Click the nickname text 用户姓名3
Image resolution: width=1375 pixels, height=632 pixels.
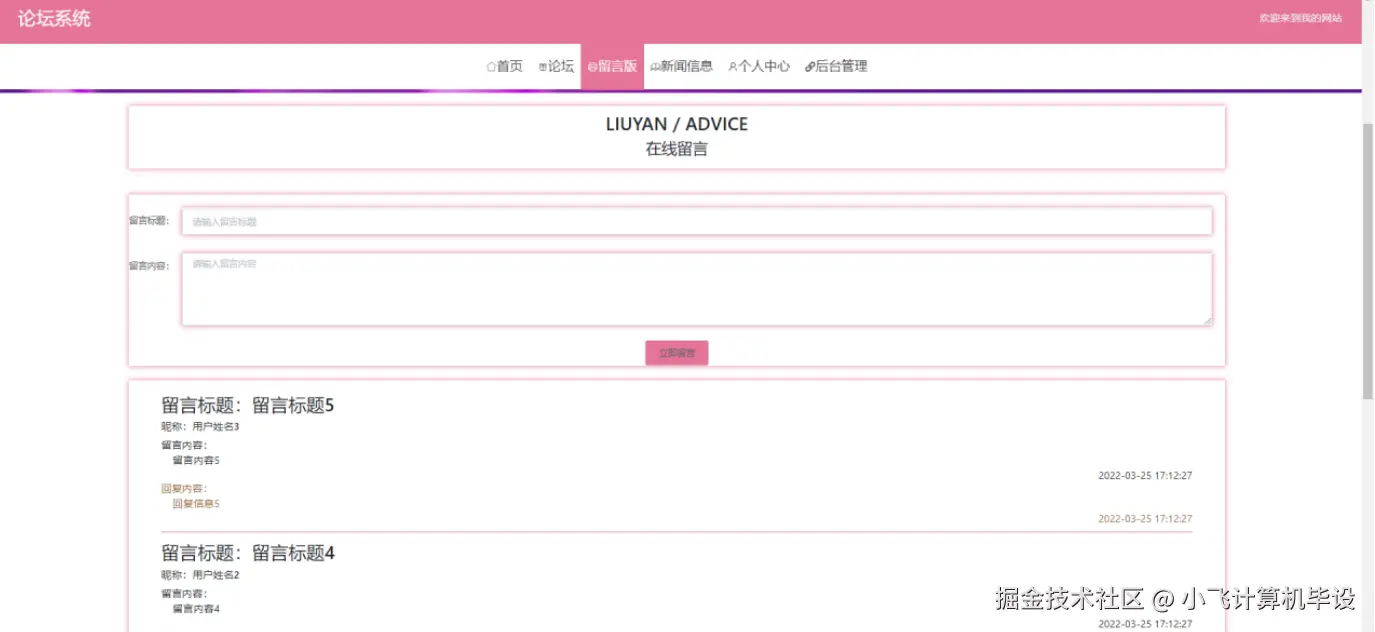click(x=216, y=427)
